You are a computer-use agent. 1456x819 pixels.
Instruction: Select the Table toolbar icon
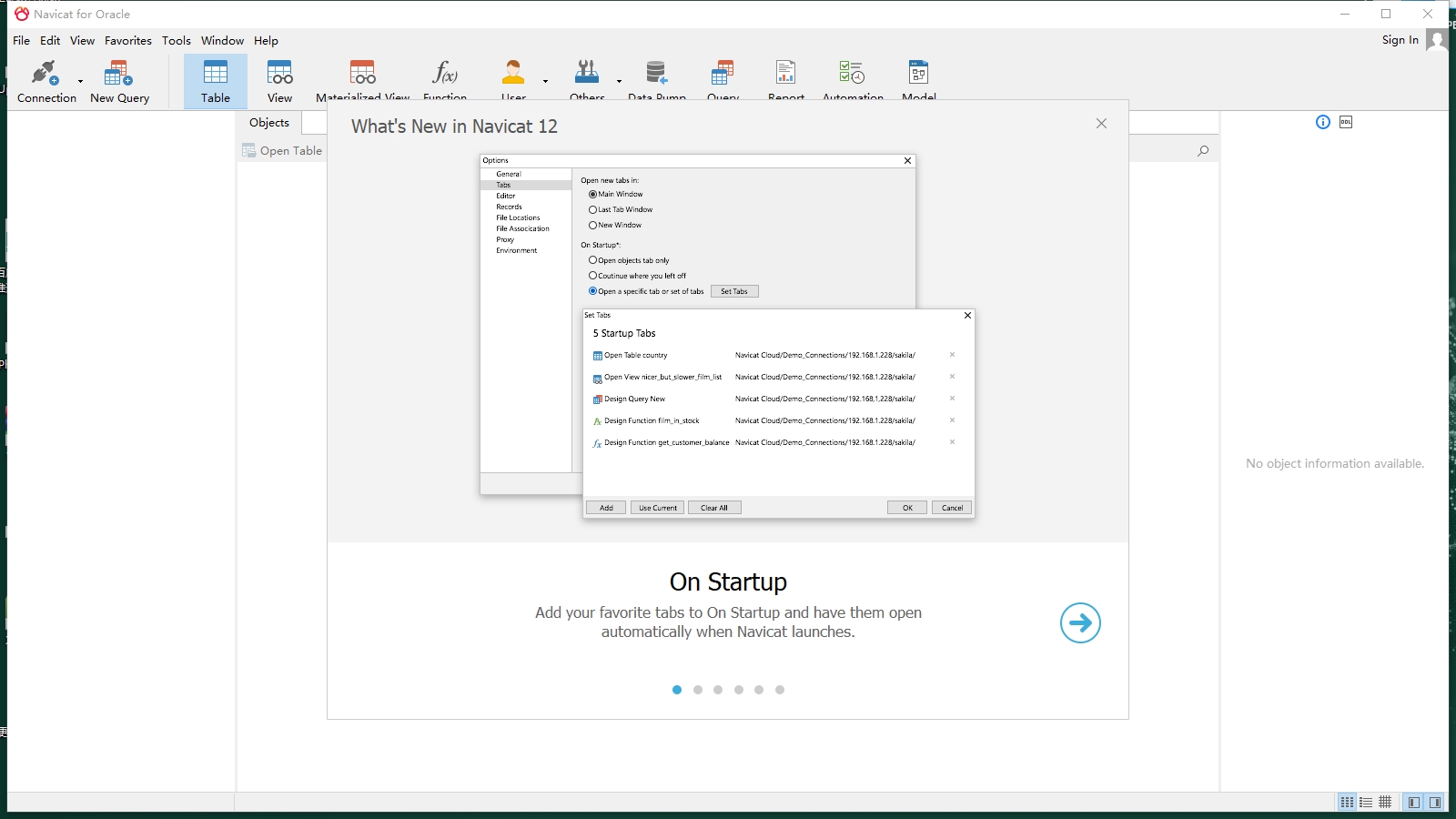click(216, 82)
